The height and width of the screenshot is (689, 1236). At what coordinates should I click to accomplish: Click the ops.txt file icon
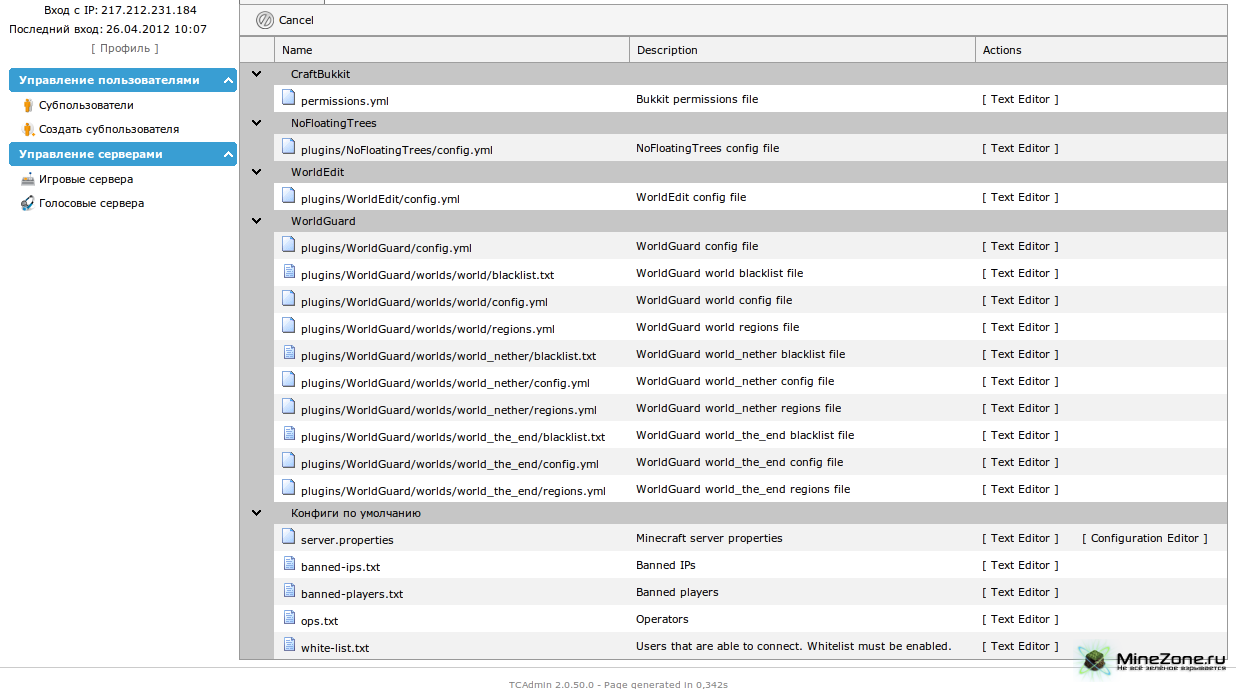click(x=289, y=618)
